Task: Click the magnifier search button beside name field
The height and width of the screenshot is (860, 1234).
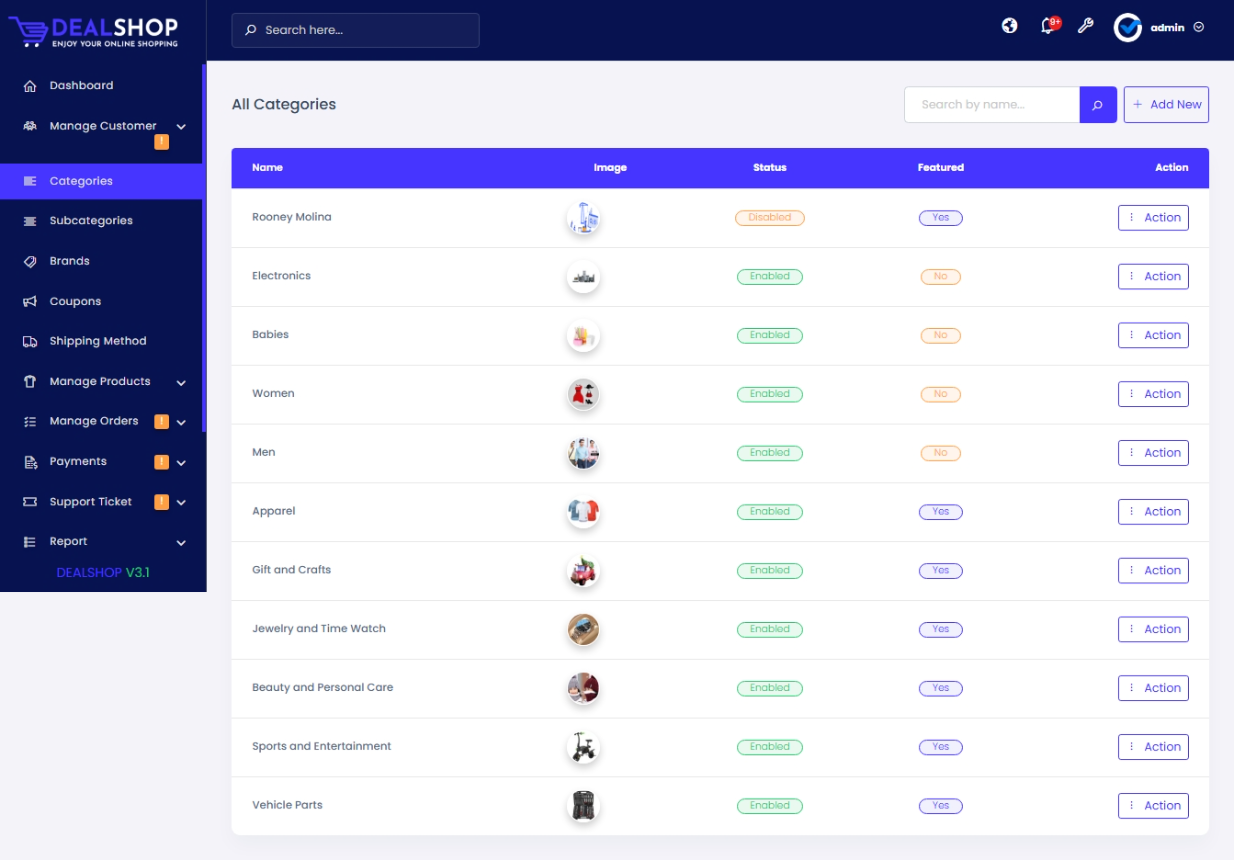Action: pos(1097,105)
